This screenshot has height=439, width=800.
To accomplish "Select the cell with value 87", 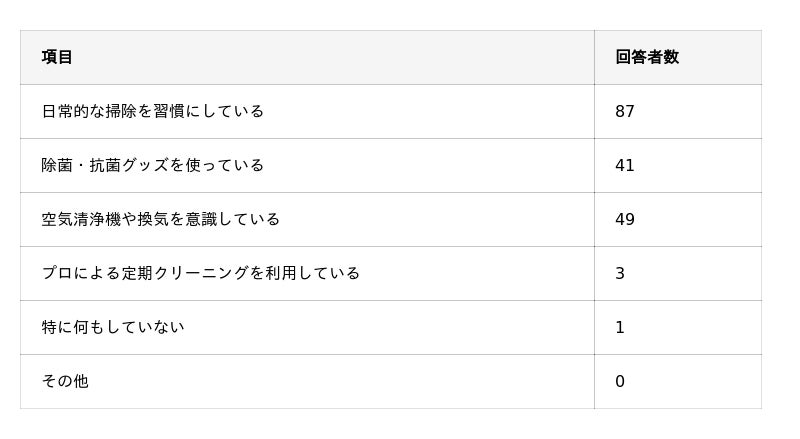I will click(x=625, y=112).
